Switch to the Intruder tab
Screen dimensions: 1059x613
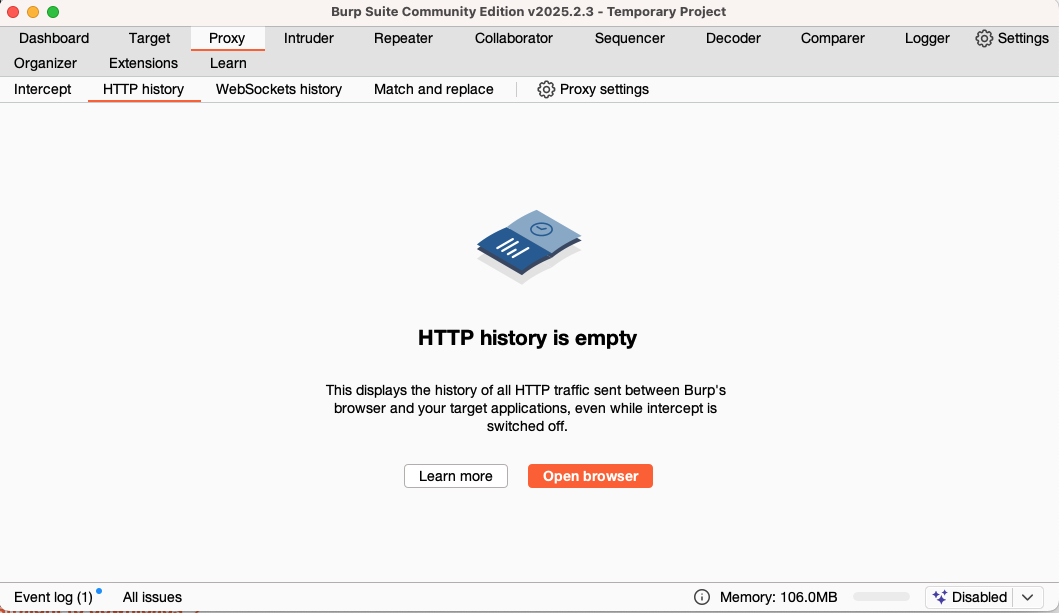pyautogui.click(x=308, y=38)
